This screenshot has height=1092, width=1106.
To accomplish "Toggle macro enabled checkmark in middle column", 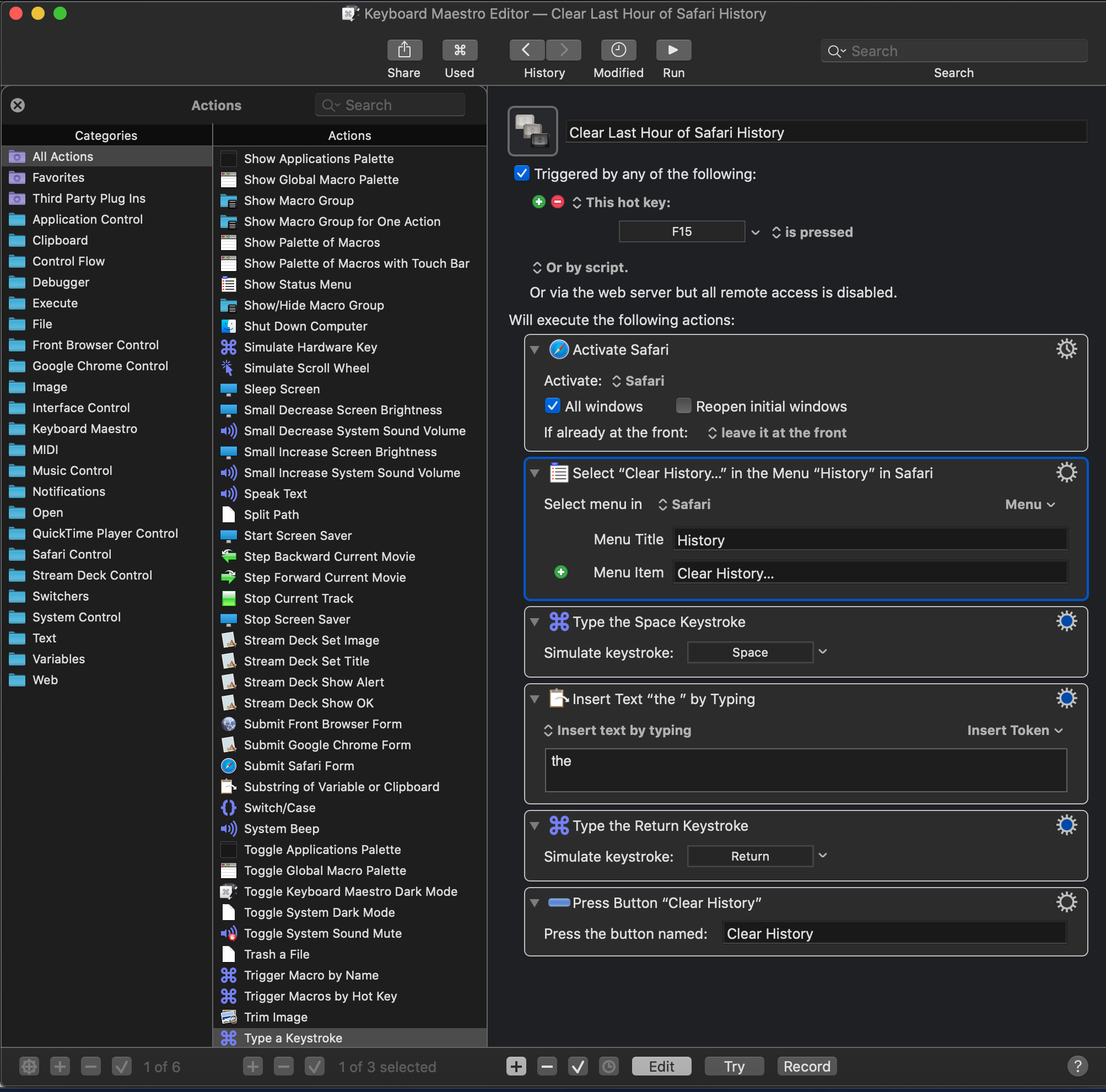I will coord(315,1066).
